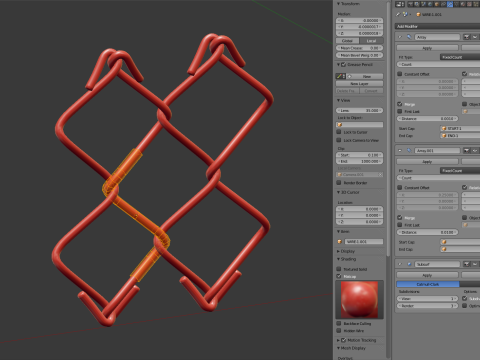Image resolution: width=480 pixels, height=360 pixels.
Task: Click the Array.001 modifier icon
Action: pyautogui.click(x=409, y=151)
